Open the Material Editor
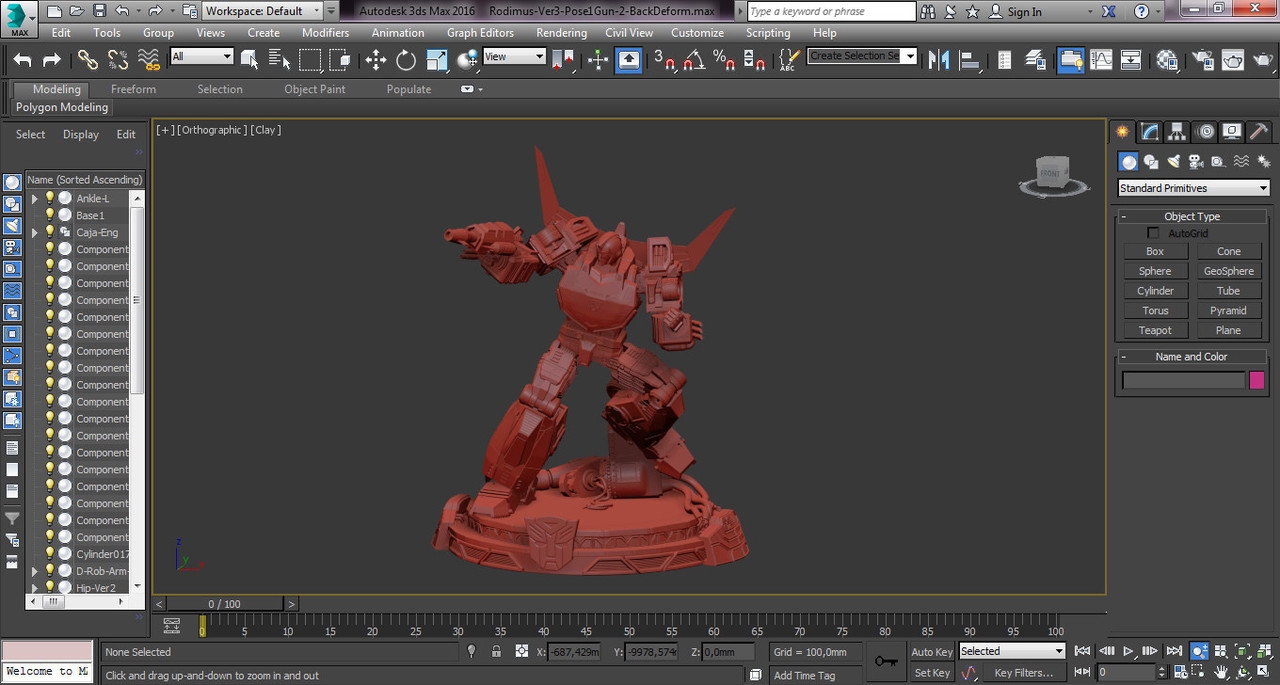The image size is (1280, 685). pos(1167,60)
